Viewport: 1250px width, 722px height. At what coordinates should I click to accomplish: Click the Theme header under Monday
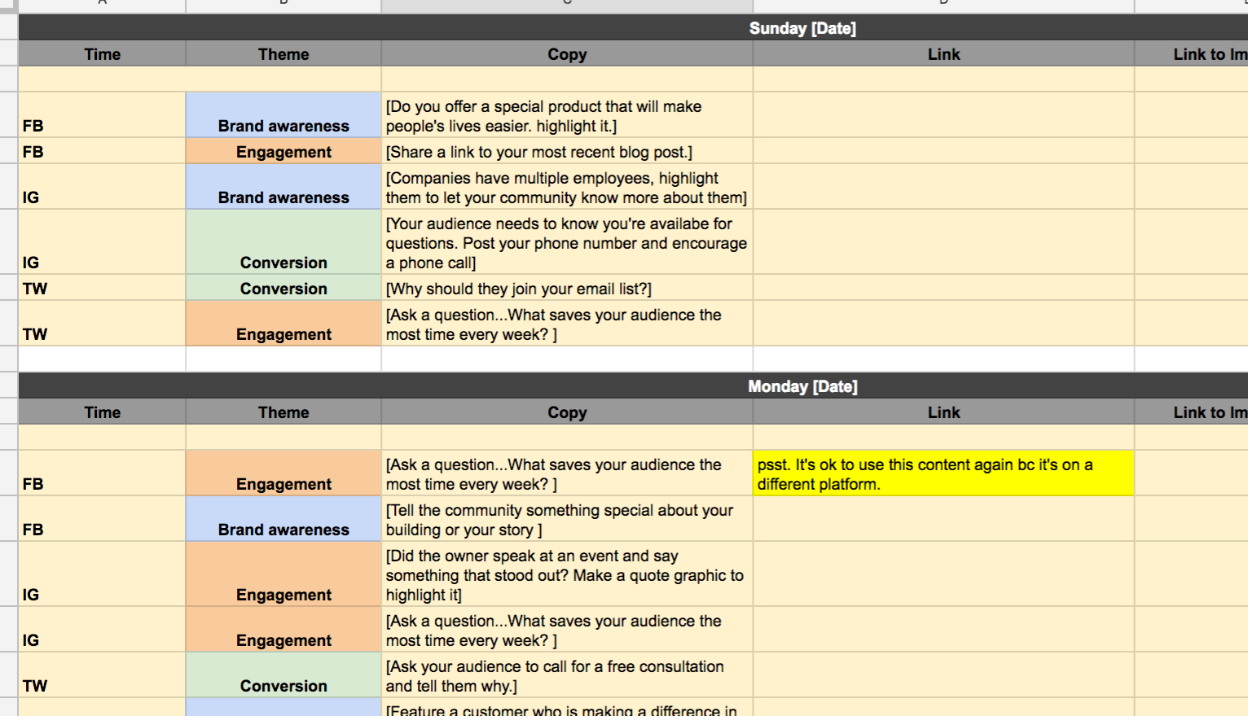(283, 412)
